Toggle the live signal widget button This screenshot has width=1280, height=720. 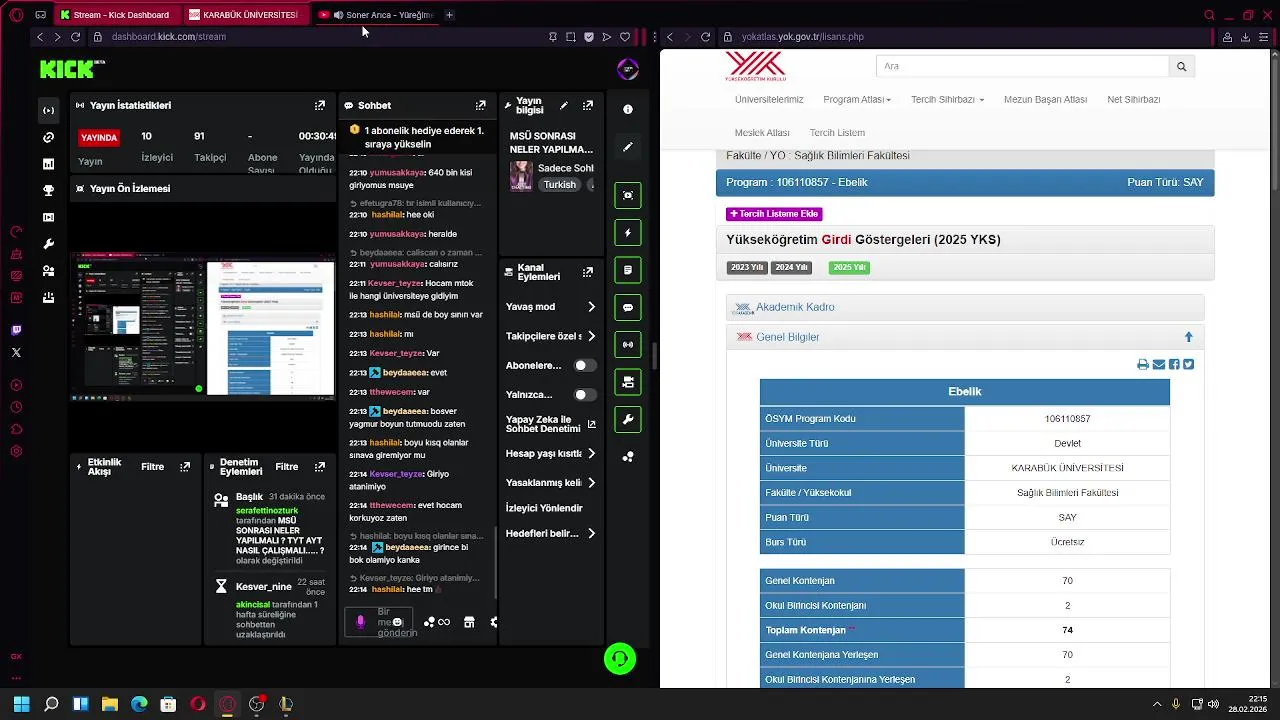click(628, 345)
